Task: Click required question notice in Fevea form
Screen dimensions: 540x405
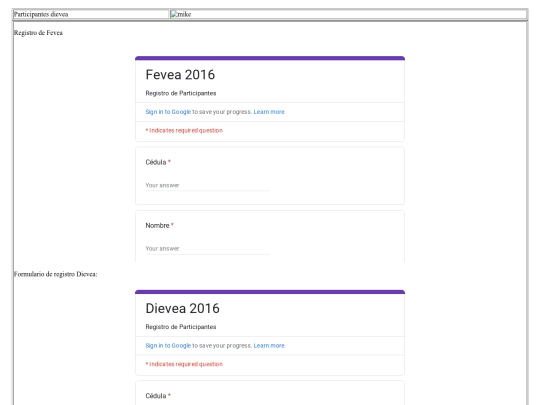Action: point(184,131)
